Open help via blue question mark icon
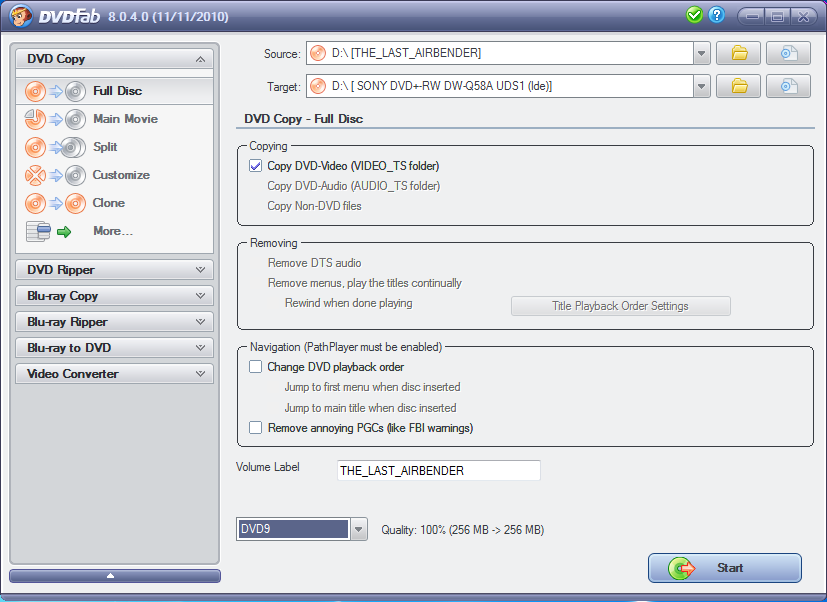827x602 pixels. point(716,15)
